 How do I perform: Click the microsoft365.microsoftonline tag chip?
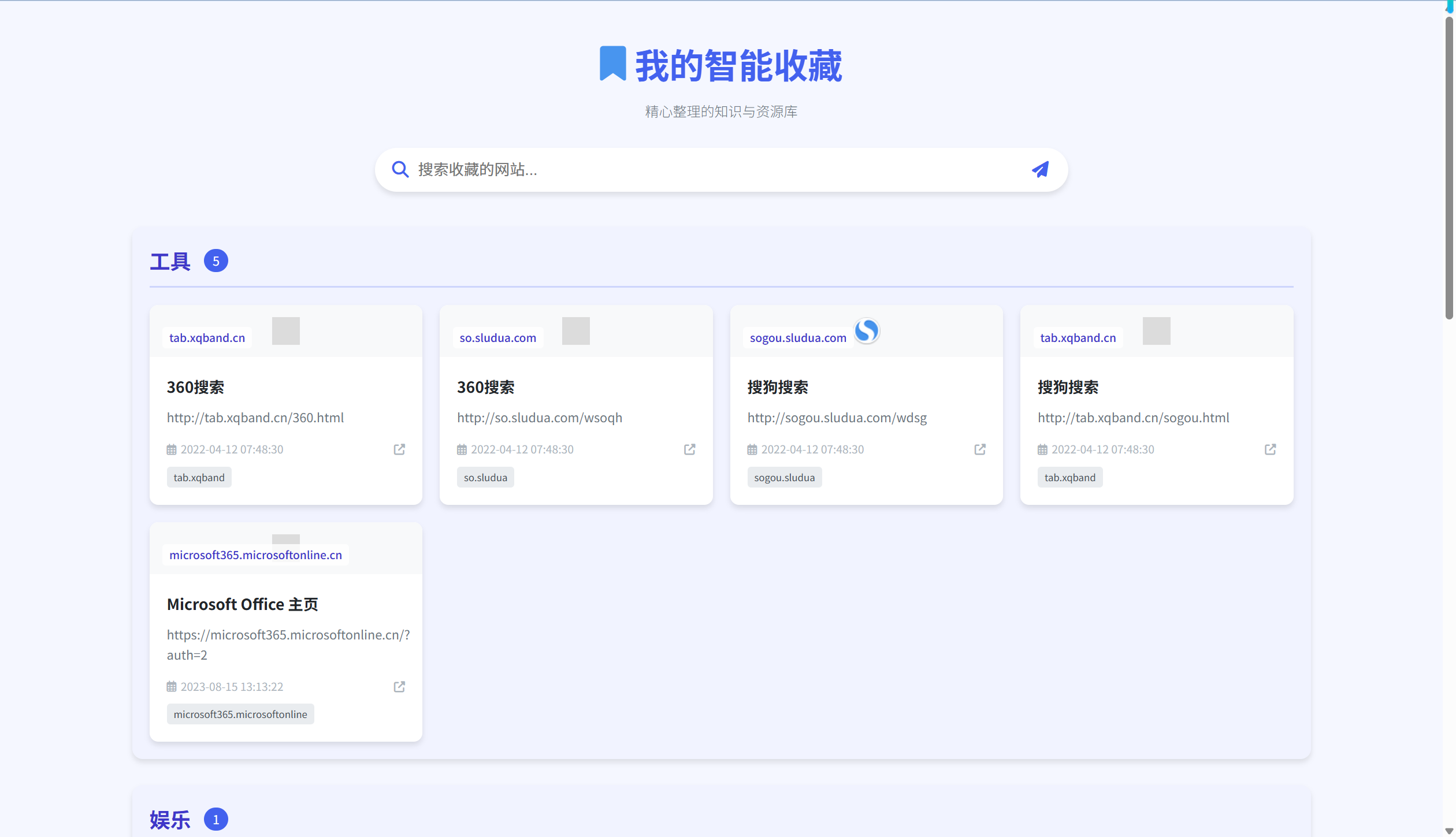[x=240, y=715]
